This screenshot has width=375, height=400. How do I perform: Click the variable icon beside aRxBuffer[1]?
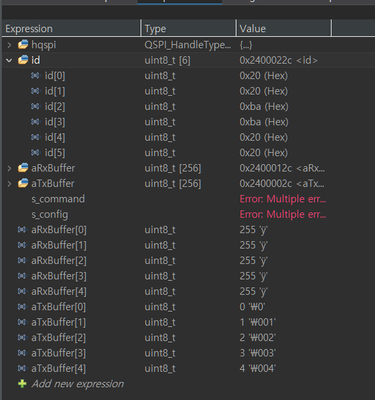click(x=22, y=245)
